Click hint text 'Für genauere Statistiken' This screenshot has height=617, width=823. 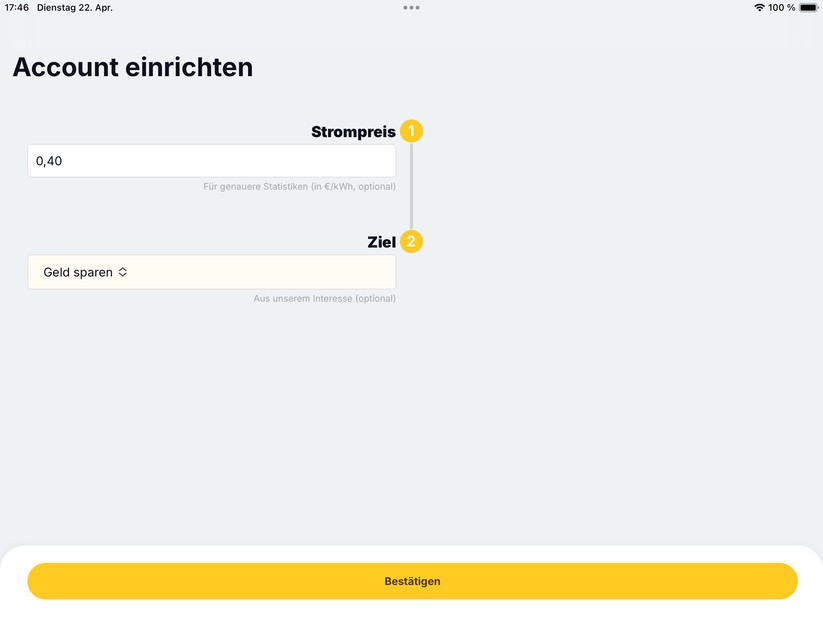click(299, 187)
